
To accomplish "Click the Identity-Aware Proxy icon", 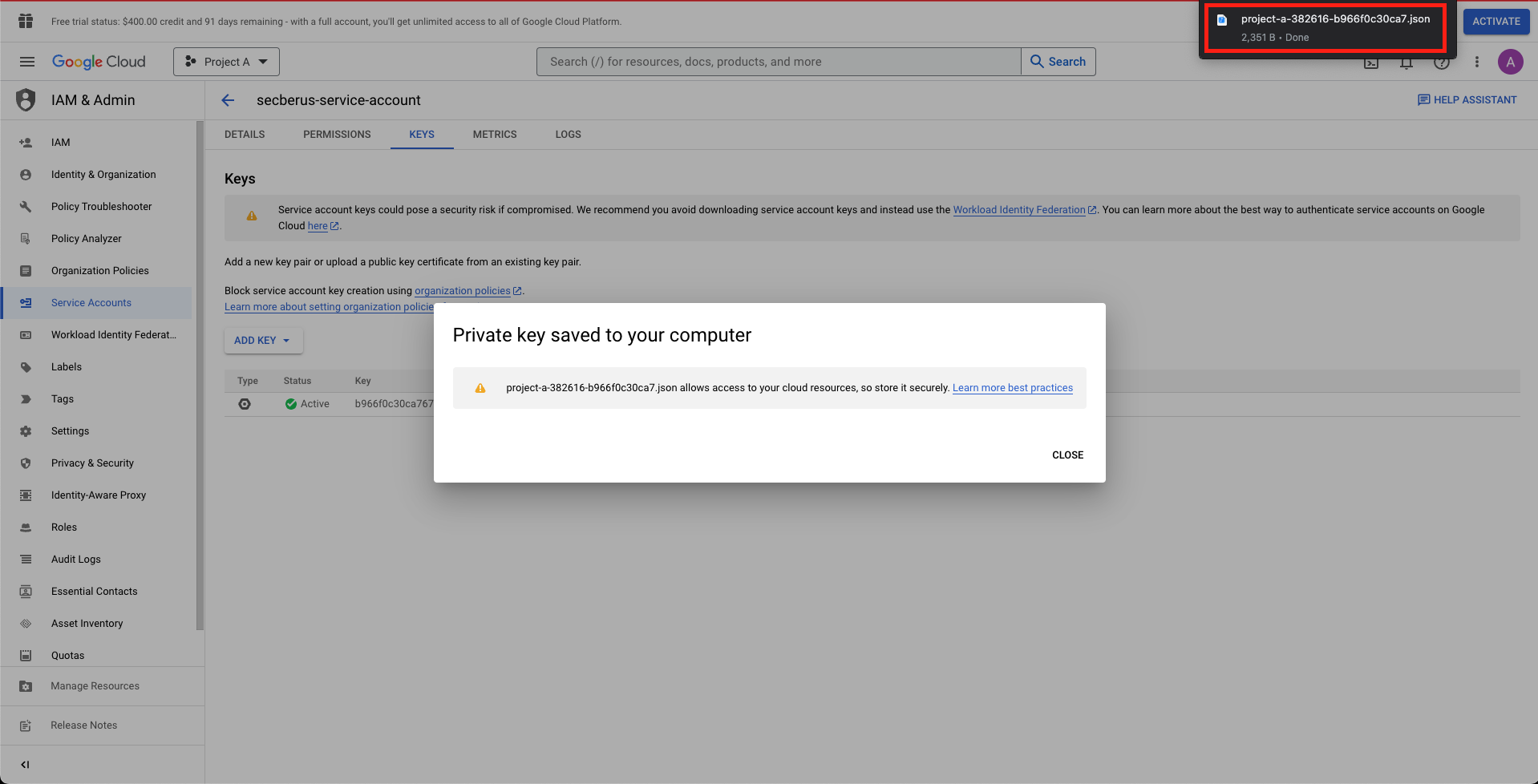I will click(26, 495).
